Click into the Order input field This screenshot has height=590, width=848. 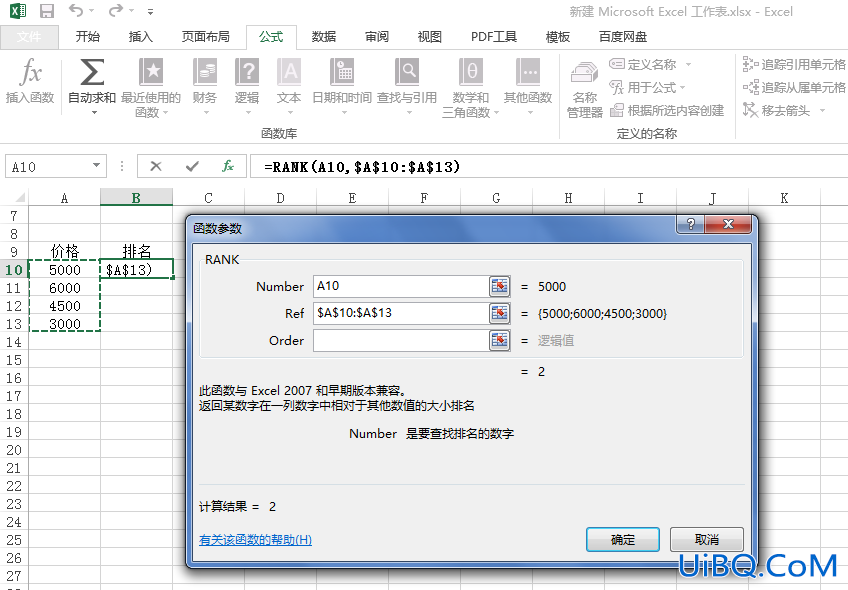click(401, 340)
